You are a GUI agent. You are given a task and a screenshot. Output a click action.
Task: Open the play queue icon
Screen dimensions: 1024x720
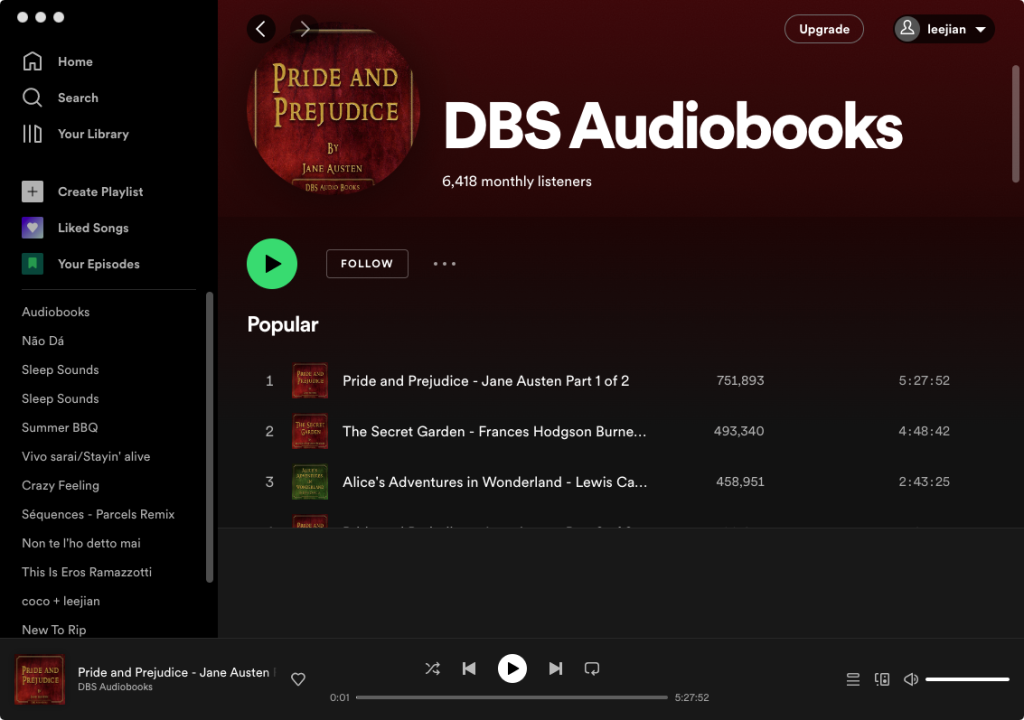pyautogui.click(x=853, y=680)
